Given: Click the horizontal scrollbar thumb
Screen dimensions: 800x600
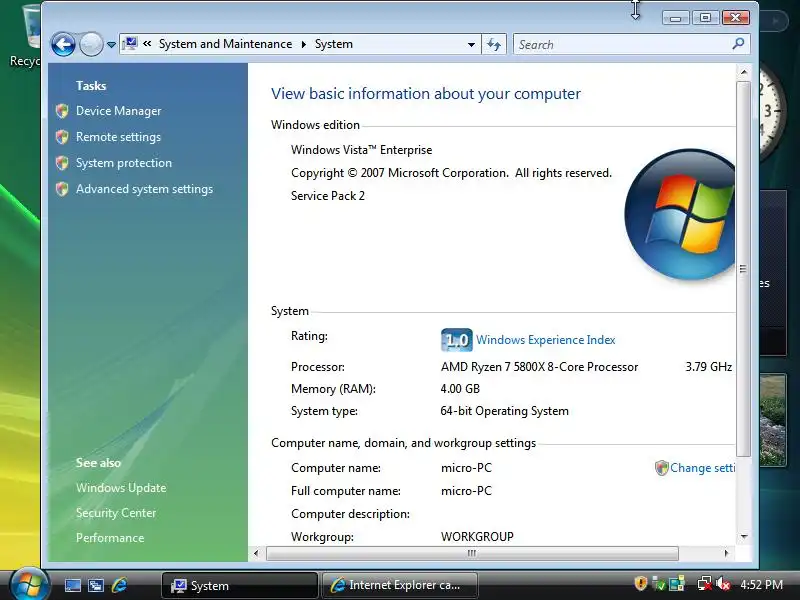Looking at the screenshot, I should pyautogui.click(x=472, y=553).
